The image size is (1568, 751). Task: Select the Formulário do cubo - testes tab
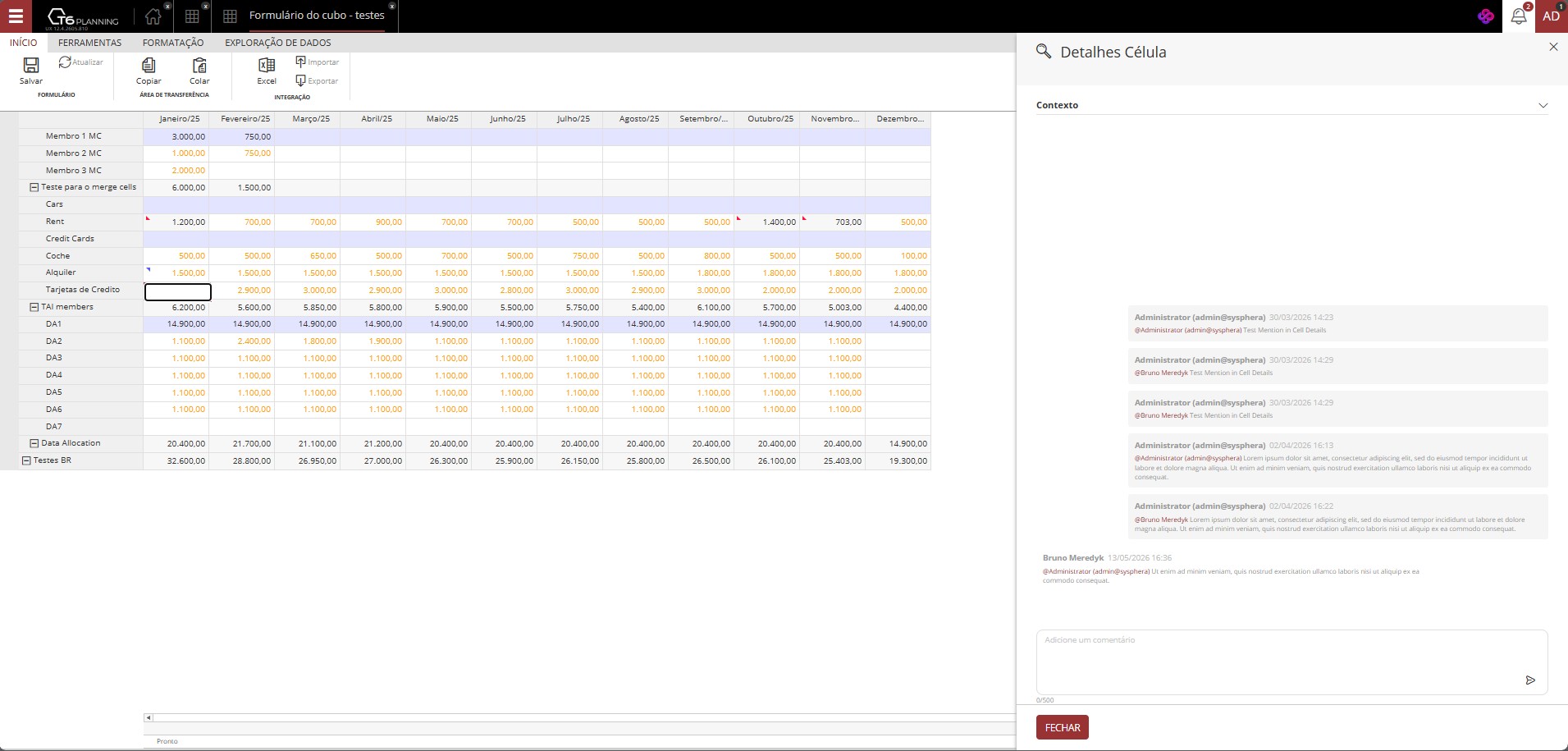pyautogui.click(x=317, y=16)
